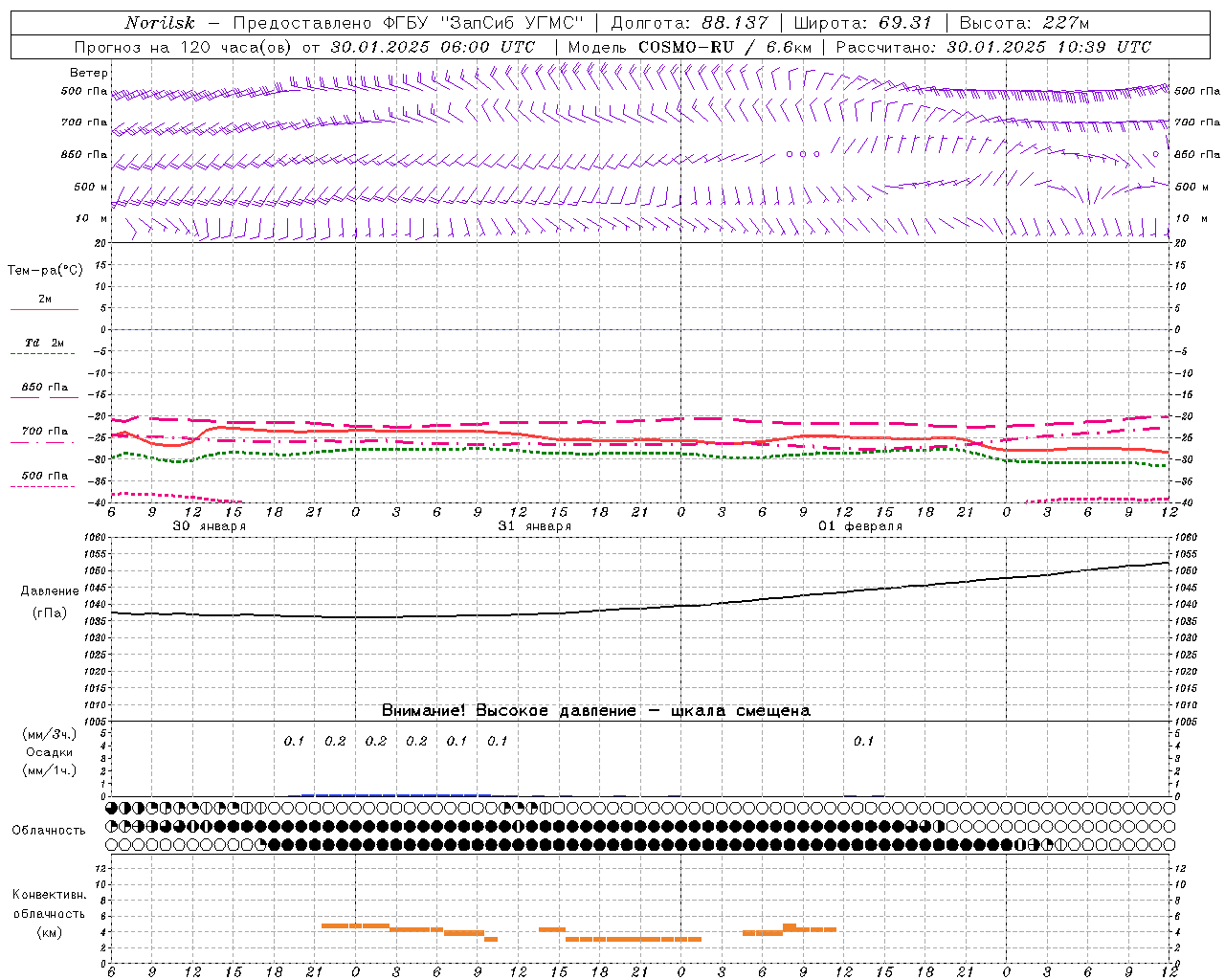Click the 0.1 precipitation value on 01 февраля
The image size is (1225, 980).
(863, 741)
